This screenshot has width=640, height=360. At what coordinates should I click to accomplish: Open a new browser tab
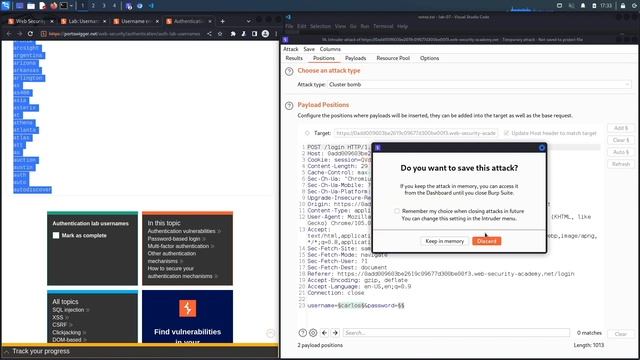click(222, 21)
